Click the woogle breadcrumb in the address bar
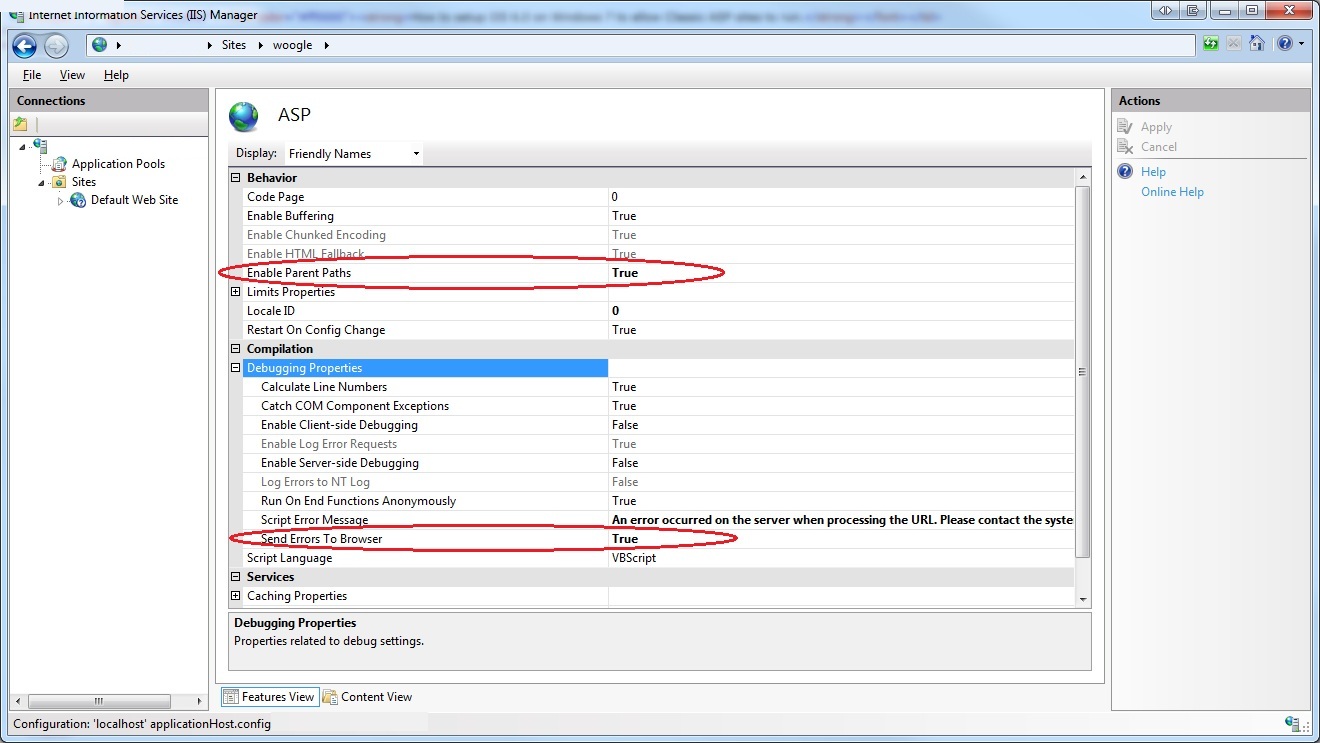Screen dimensions: 1320x743 [293, 45]
